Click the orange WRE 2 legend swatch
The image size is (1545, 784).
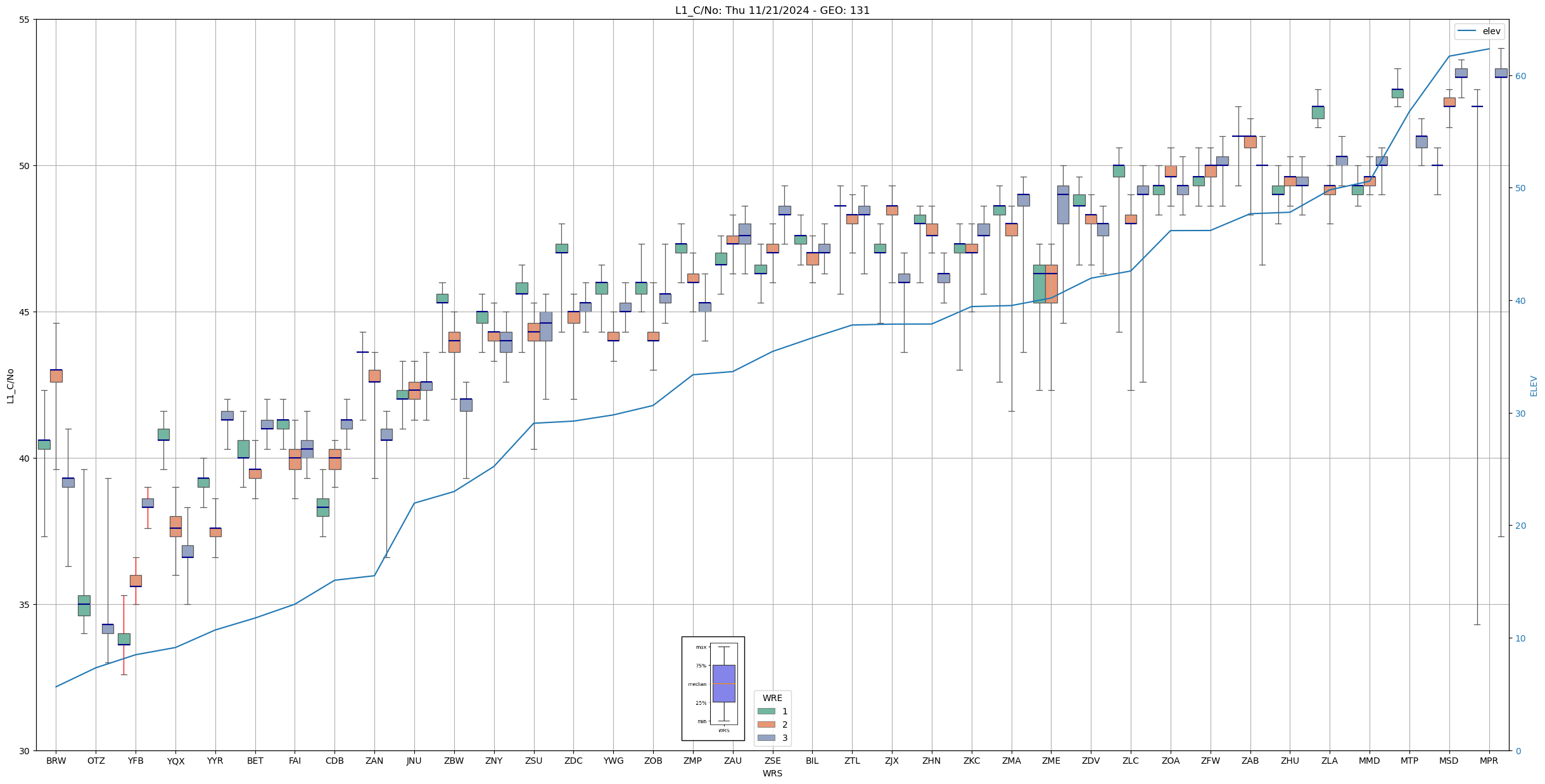766,724
